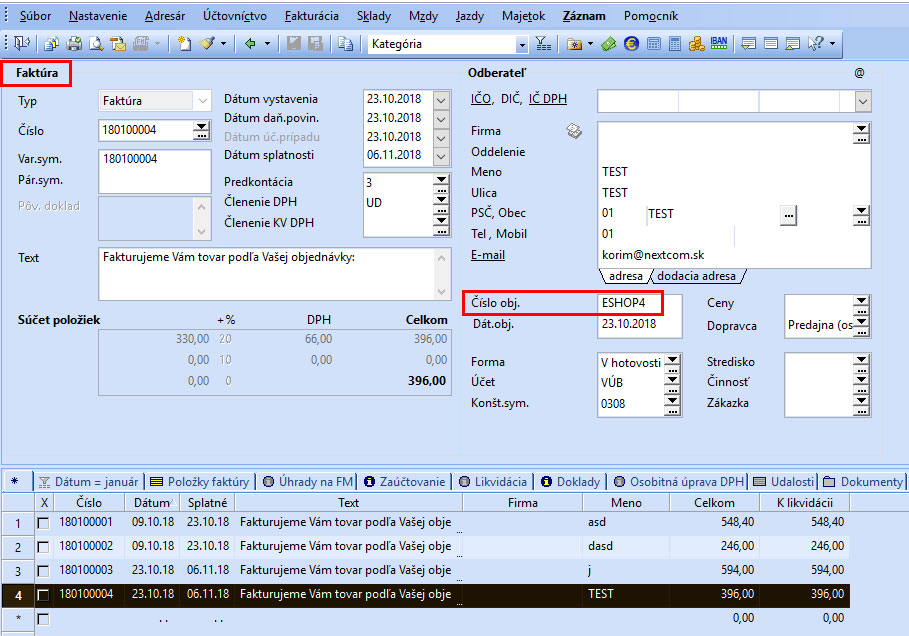Click the note panel with up arrow icon
The image size is (909, 636).
point(792,43)
